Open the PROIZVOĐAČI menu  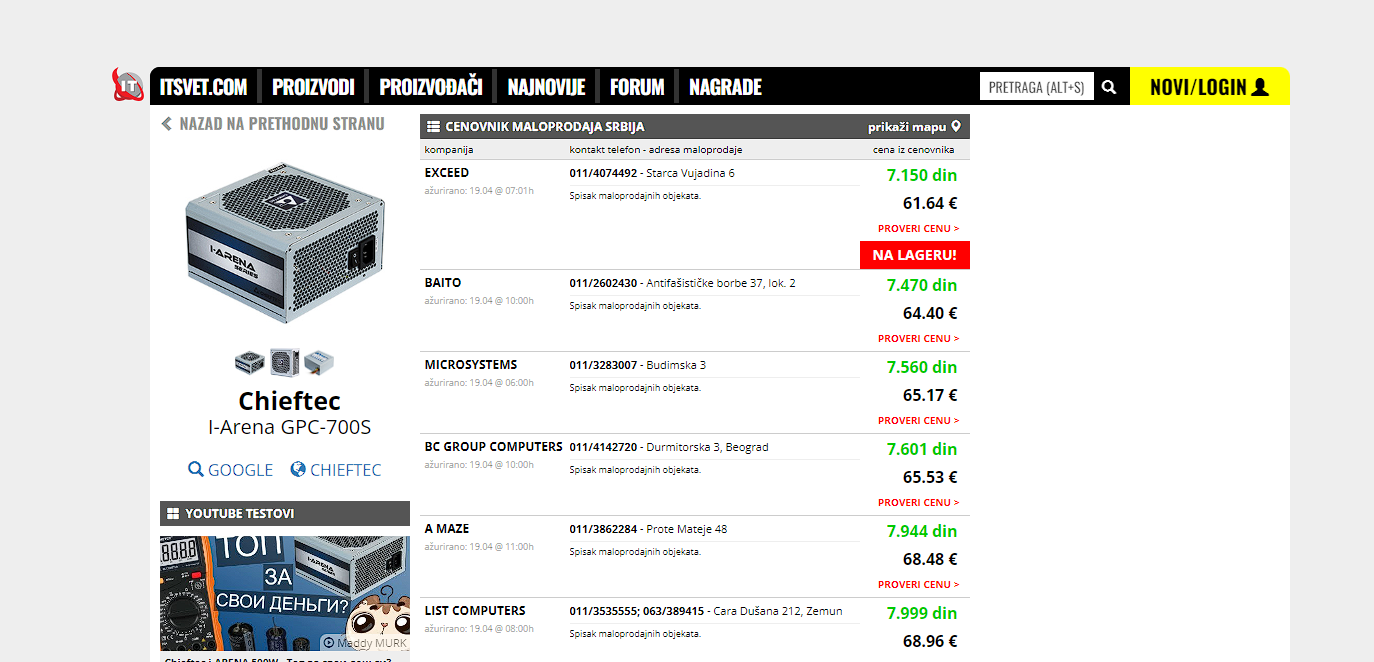pos(431,87)
